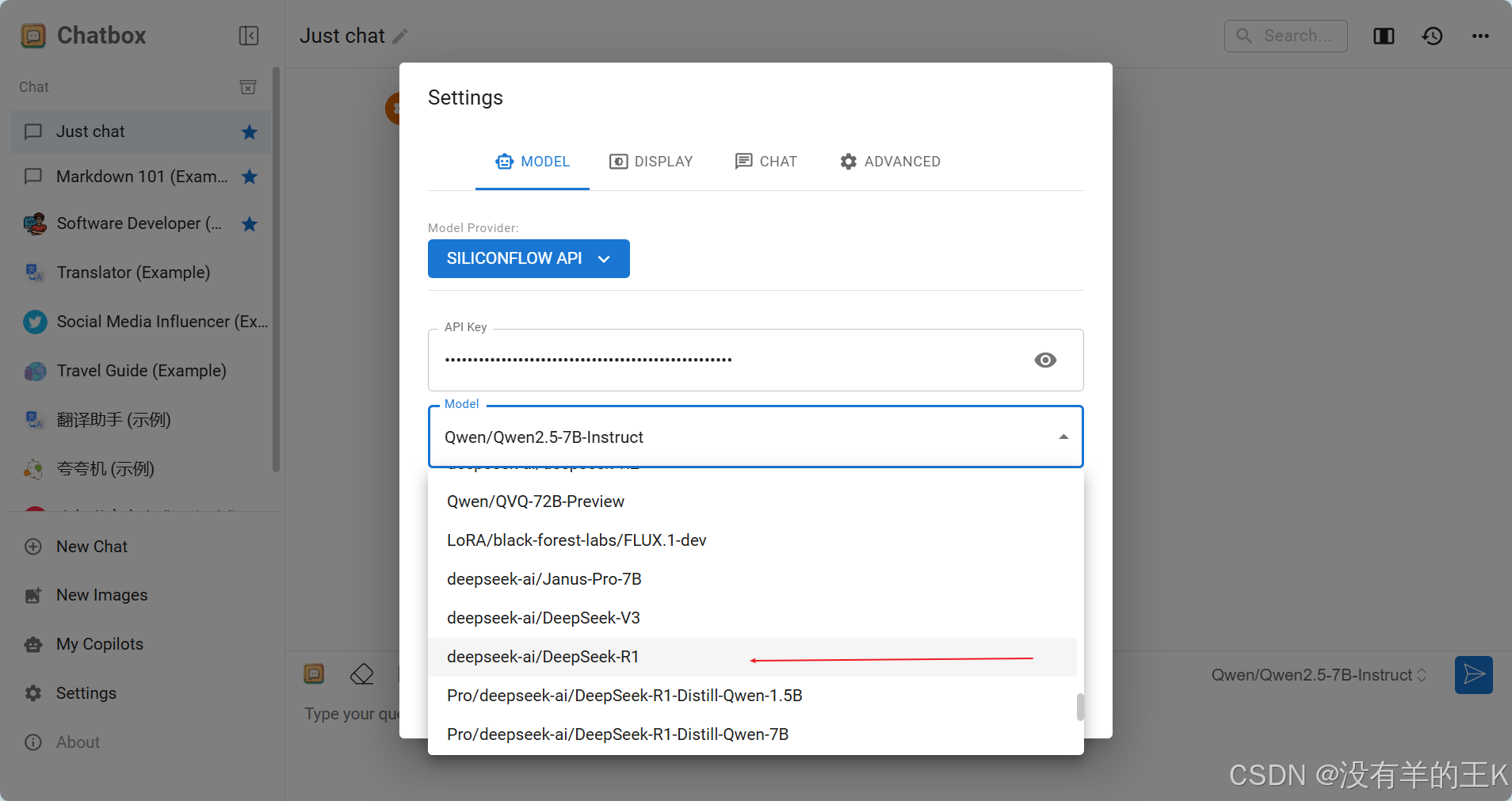Click the eraser clear-context icon
The width and height of the screenshot is (1512, 801).
pyautogui.click(x=361, y=674)
